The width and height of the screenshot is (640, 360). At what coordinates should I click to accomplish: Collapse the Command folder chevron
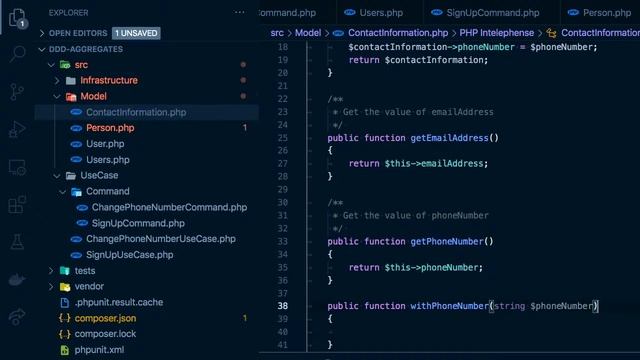pos(62,191)
